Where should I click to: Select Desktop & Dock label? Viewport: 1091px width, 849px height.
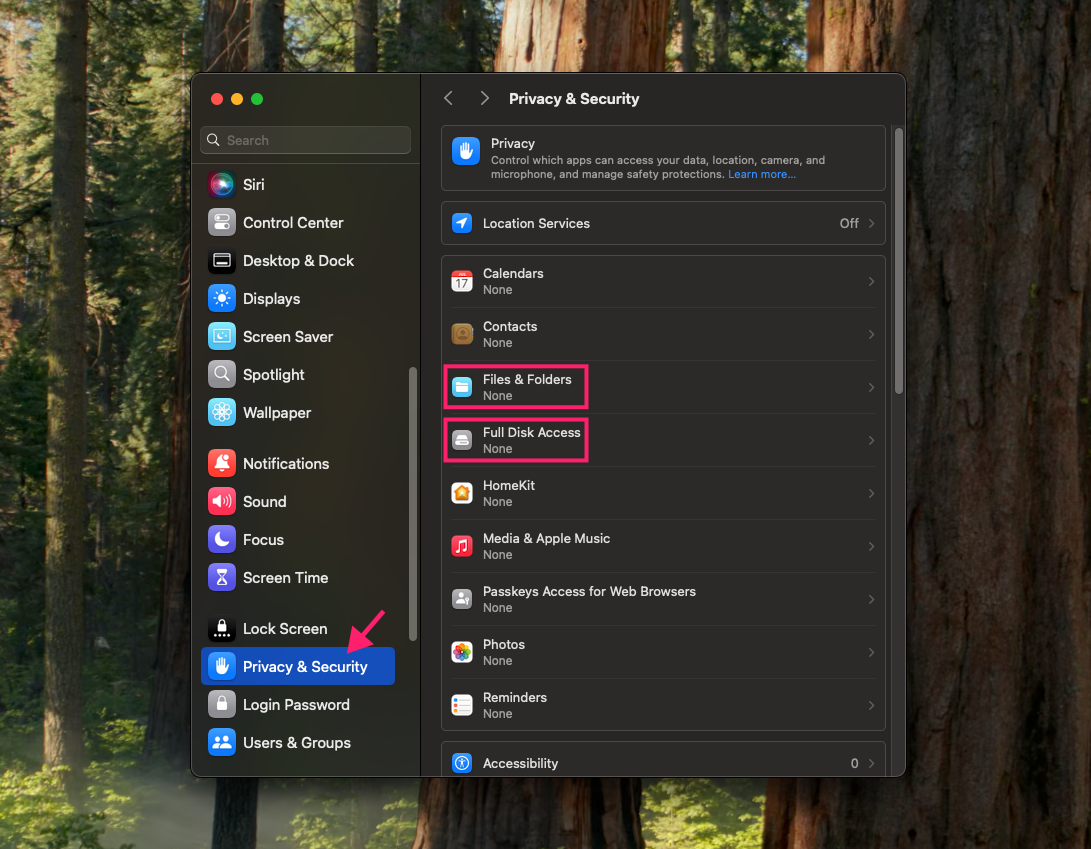[298, 260]
